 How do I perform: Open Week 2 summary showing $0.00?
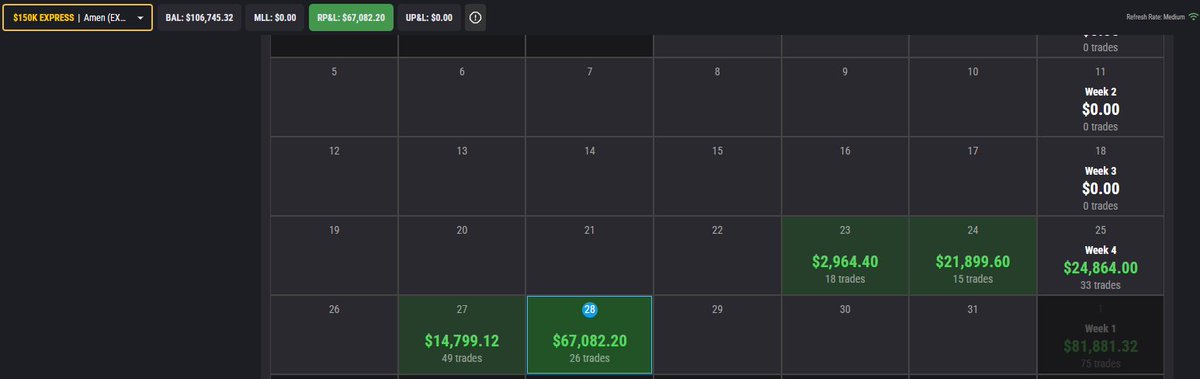(x=1100, y=98)
